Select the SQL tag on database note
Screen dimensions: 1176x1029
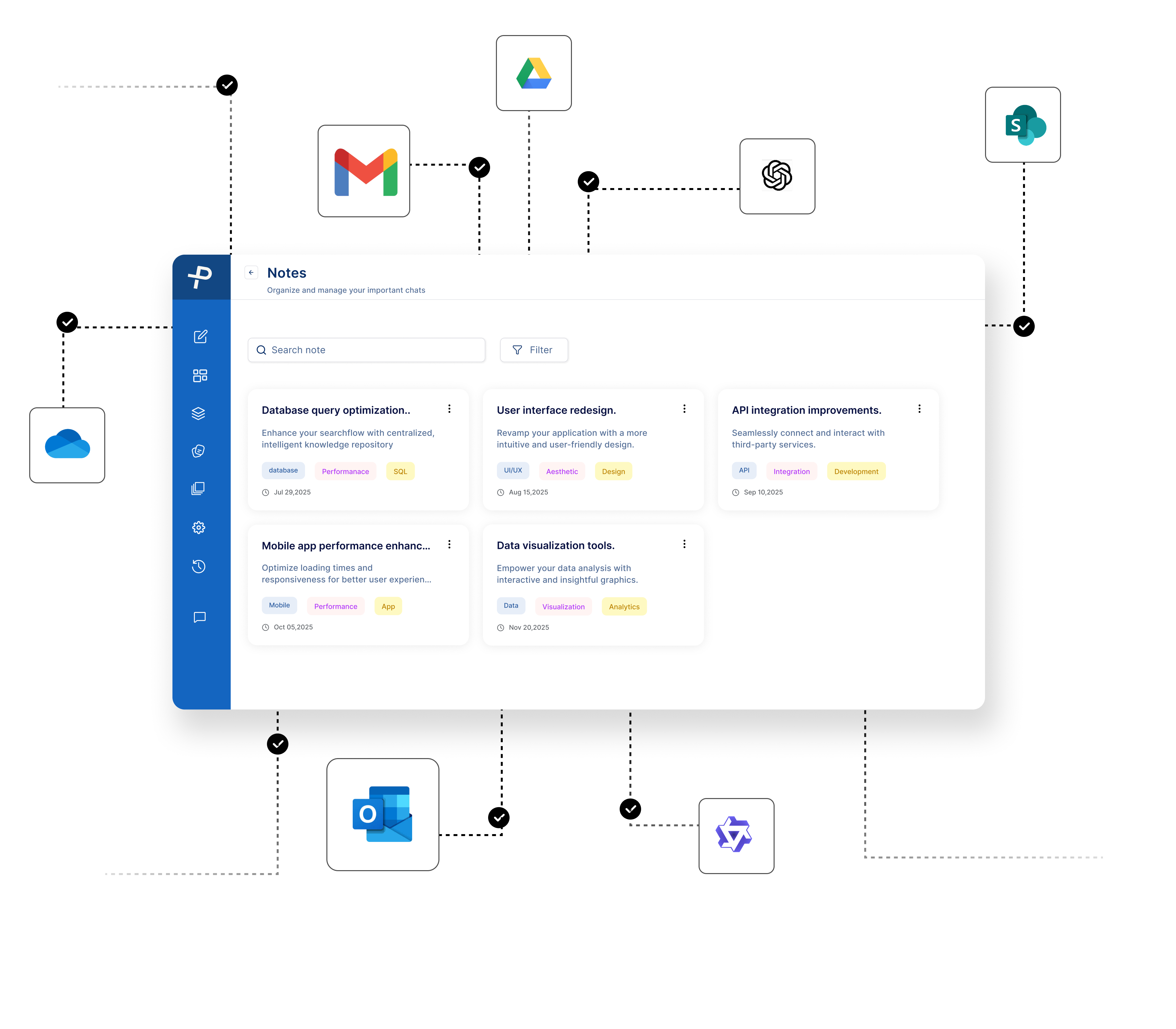[x=400, y=471]
